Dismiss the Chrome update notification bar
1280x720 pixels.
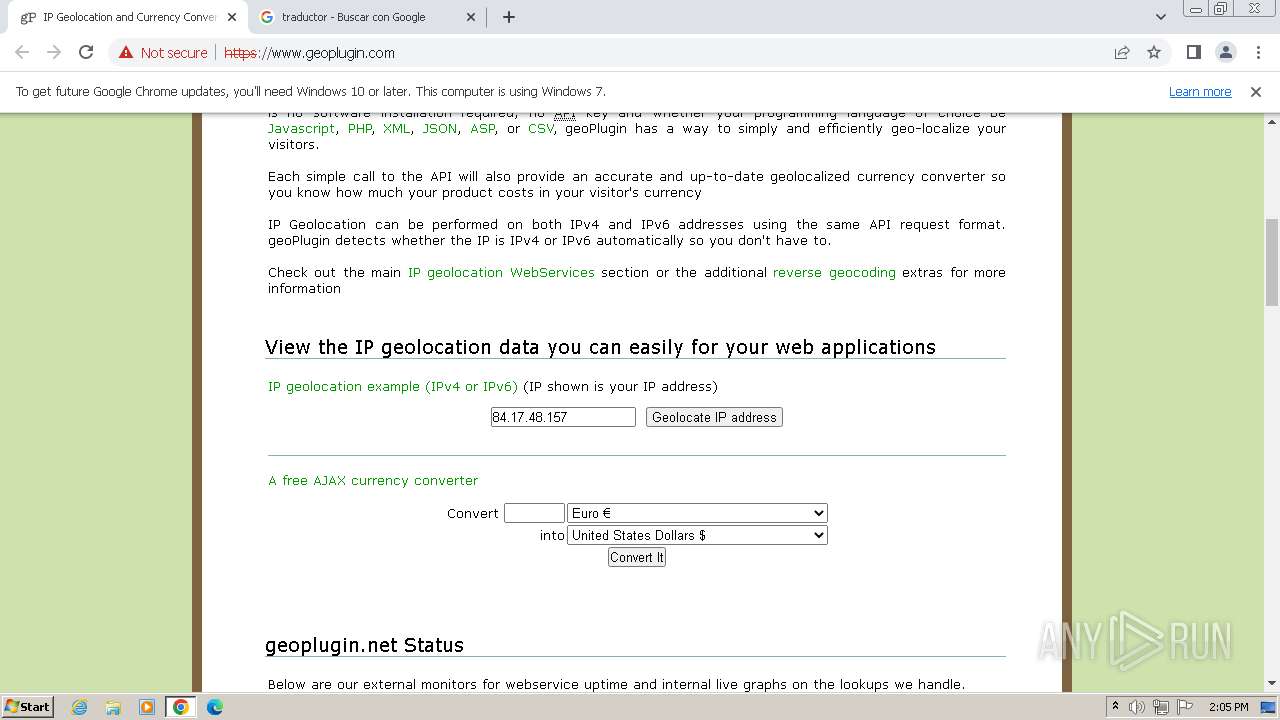point(1256,92)
